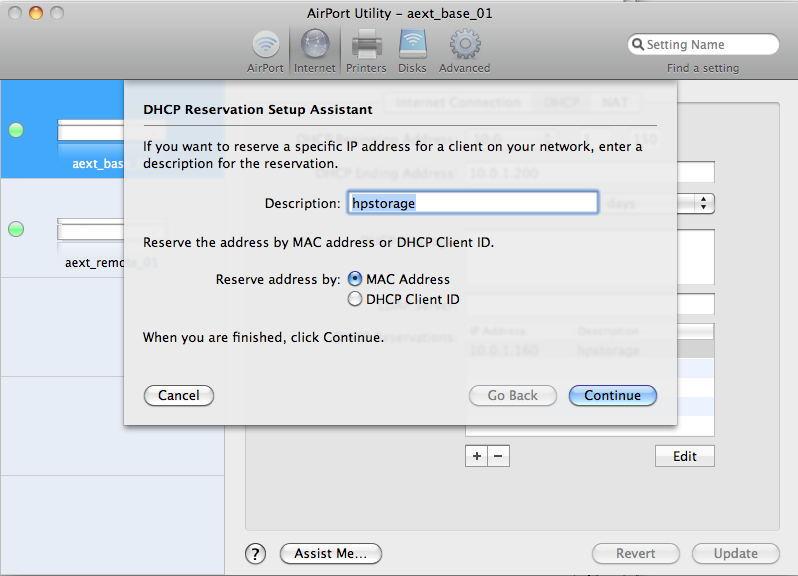Click Continue in the assistant
The height and width of the screenshot is (576, 798).
[613, 395]
